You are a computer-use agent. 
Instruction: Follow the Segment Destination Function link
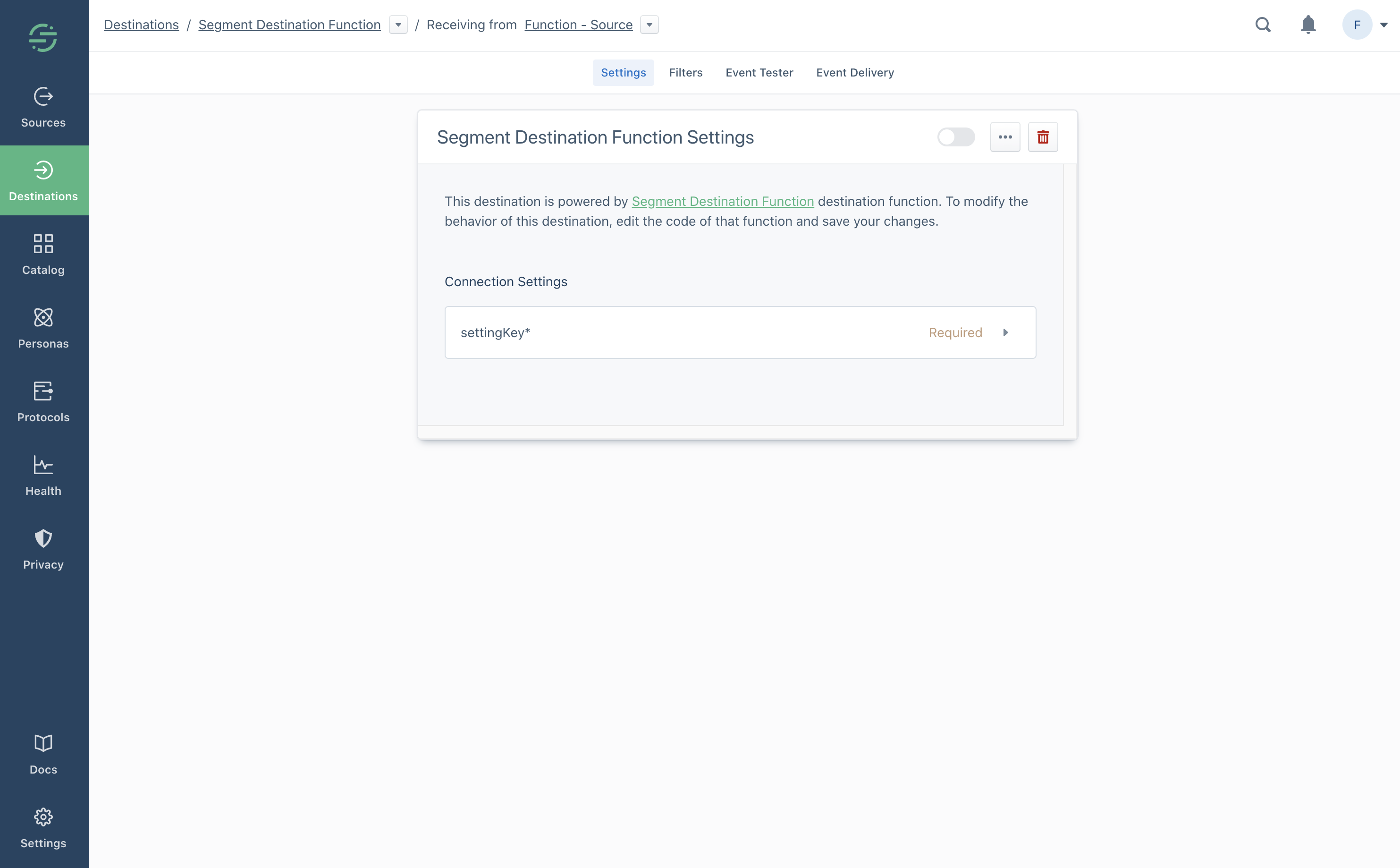(722, 201)
